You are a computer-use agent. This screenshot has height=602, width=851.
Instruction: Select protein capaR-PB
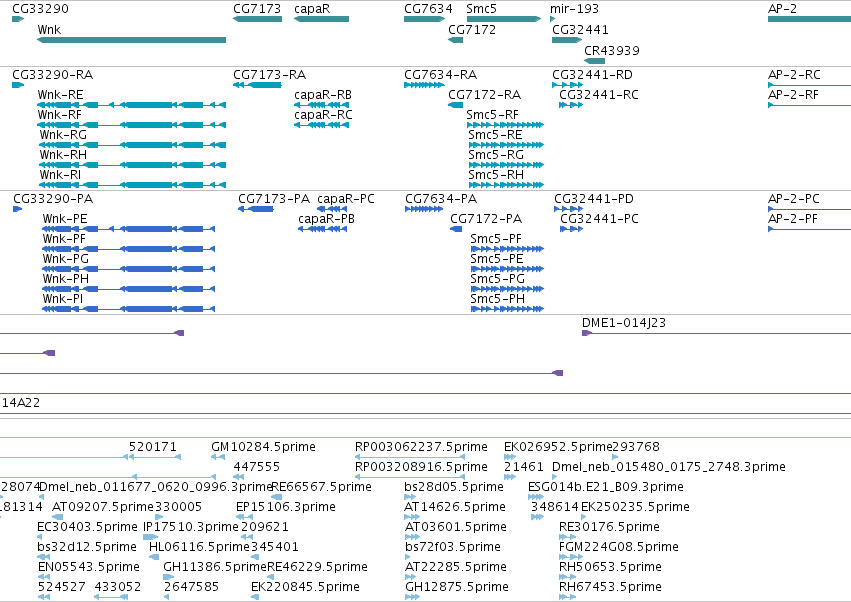[322, 229]
